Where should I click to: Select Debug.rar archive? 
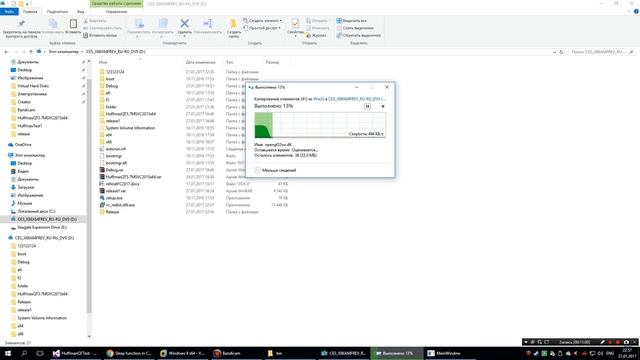[x=114, y=170]
